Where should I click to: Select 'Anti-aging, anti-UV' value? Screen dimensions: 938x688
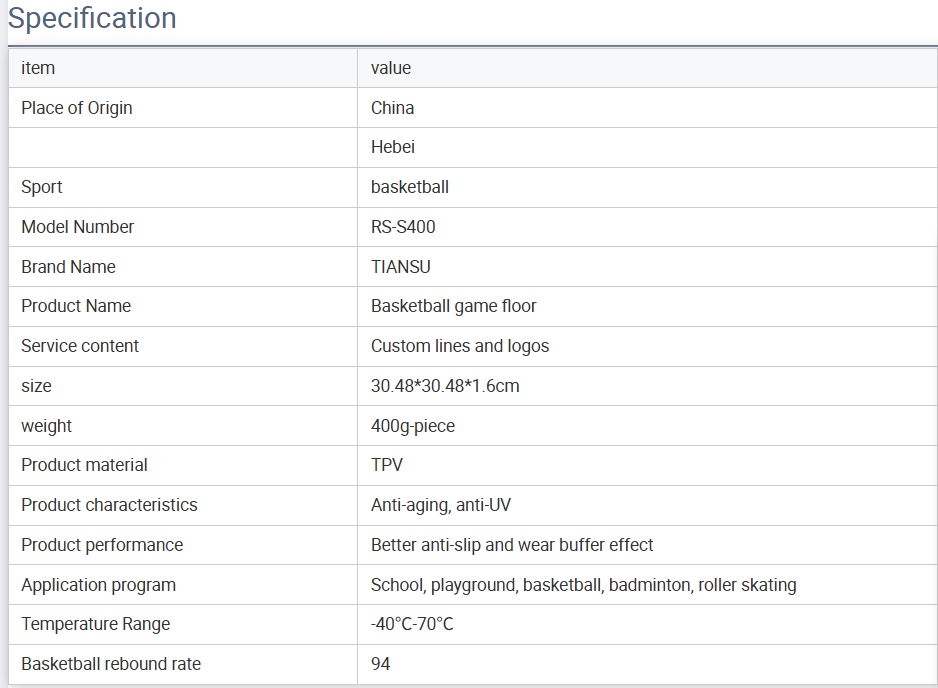[441, 506]
